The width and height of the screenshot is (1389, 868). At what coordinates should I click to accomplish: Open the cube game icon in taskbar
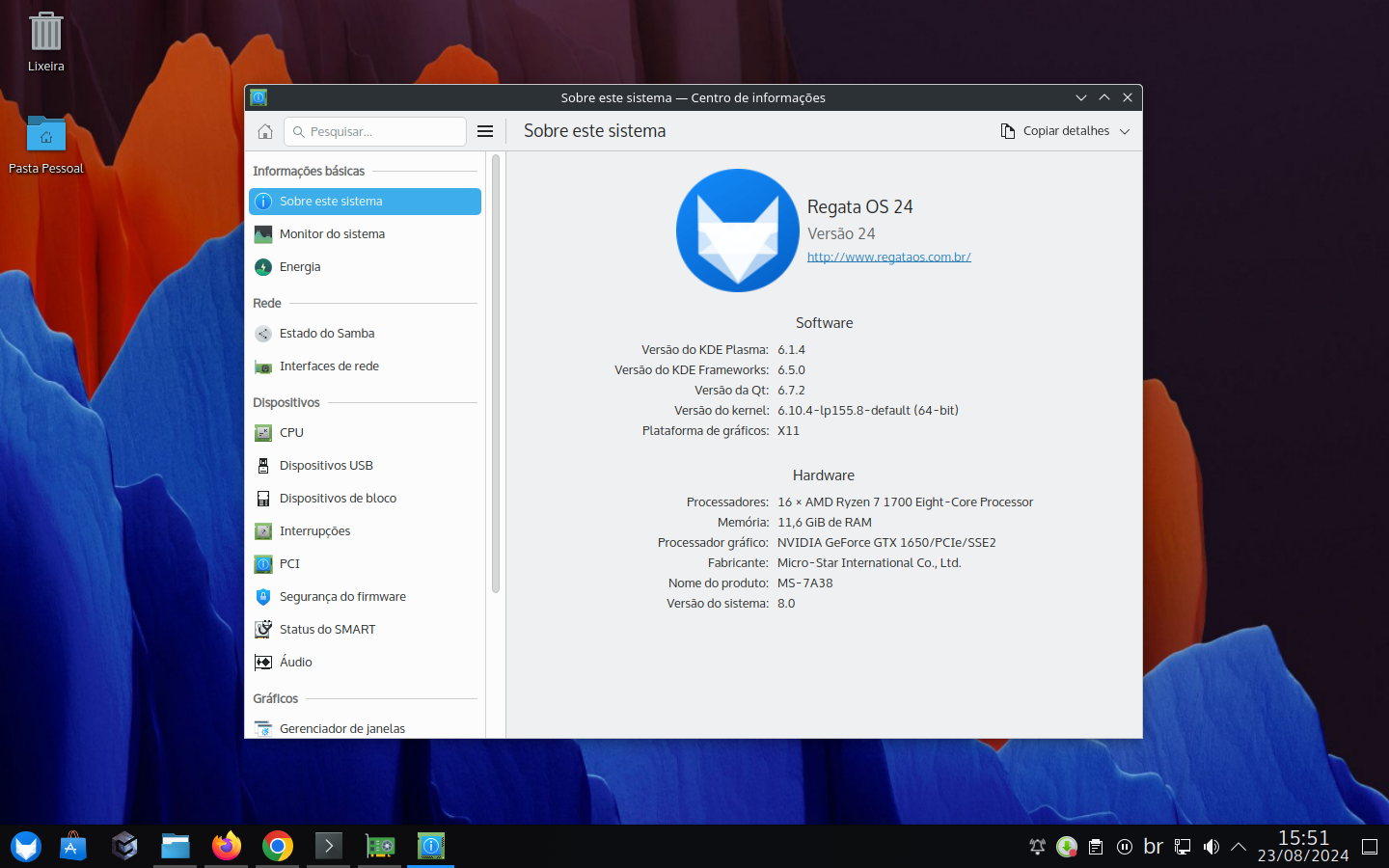124,847
